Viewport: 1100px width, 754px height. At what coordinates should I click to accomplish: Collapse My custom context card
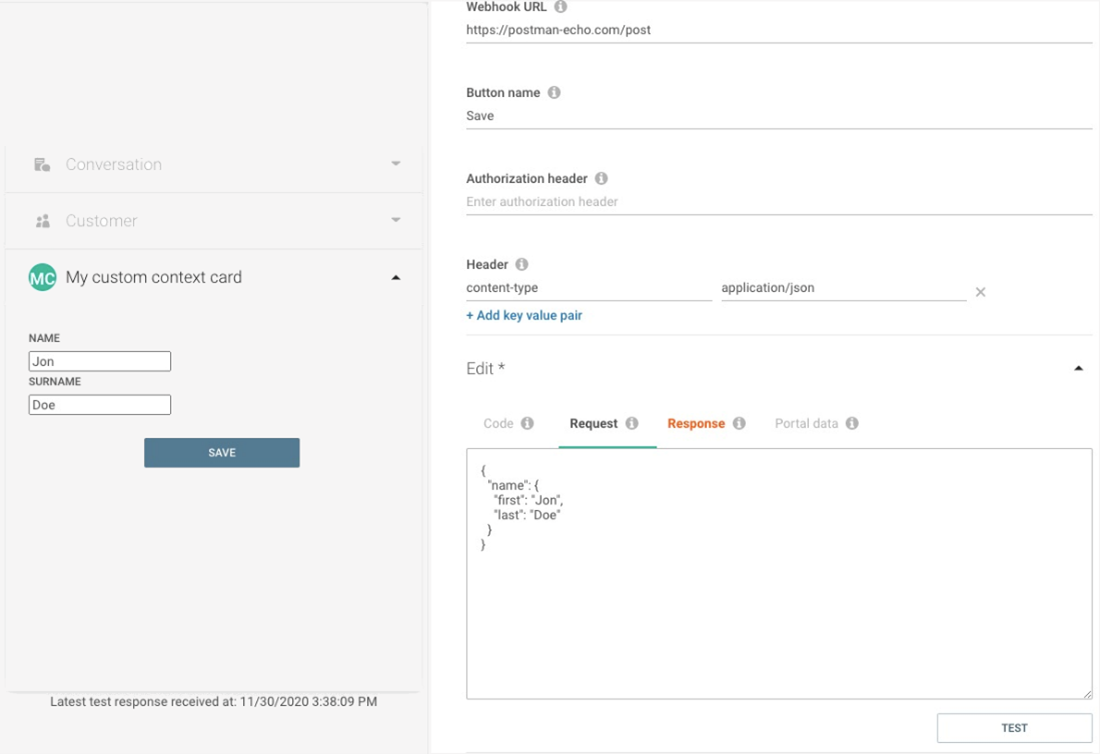(x=396, y=277)
